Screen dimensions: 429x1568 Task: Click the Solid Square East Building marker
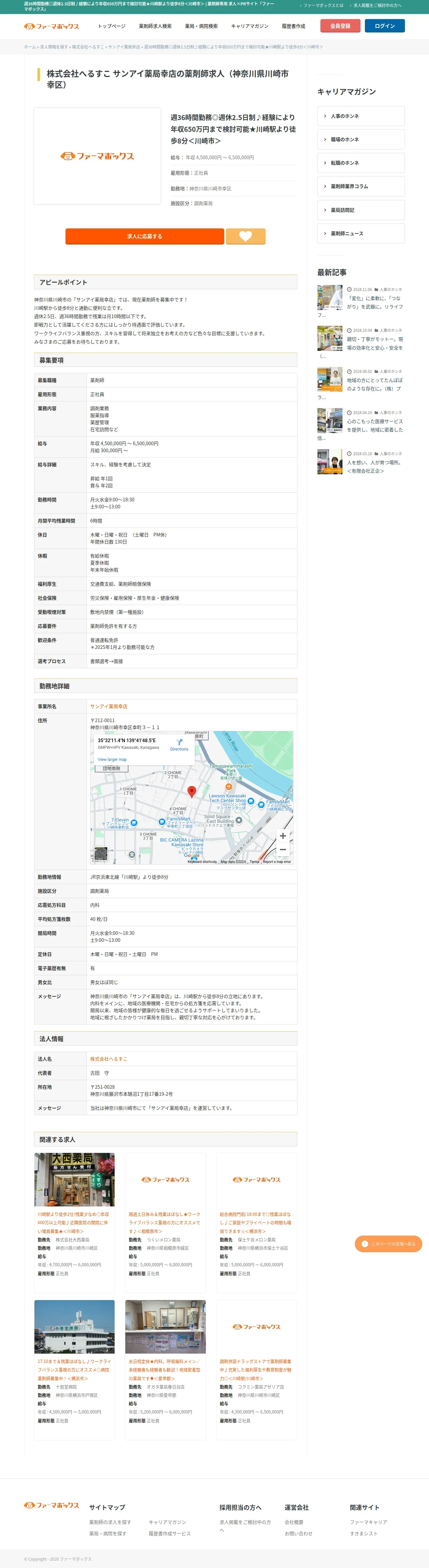point(239,820)
